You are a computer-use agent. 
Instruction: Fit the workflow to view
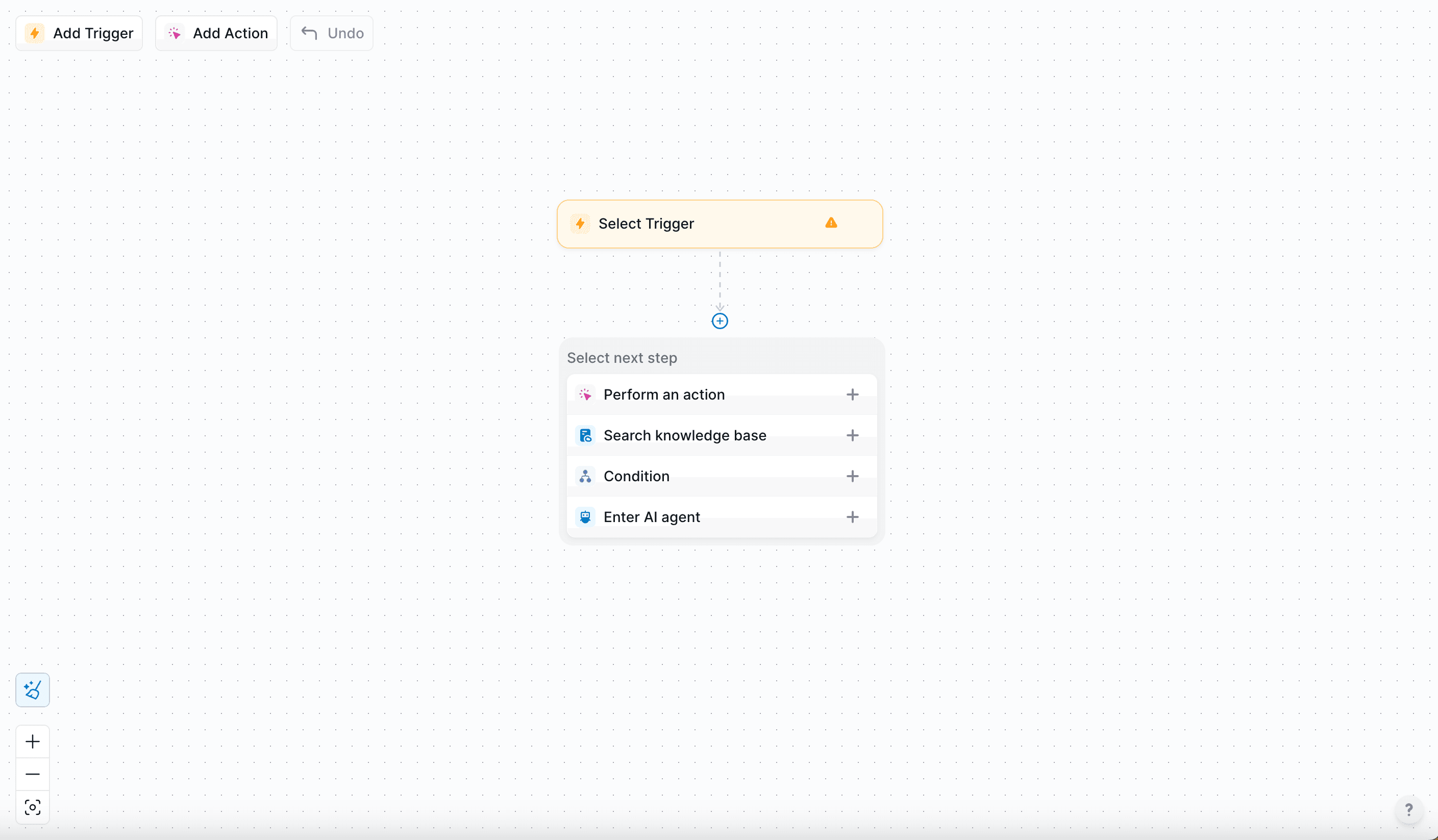pos(33,807)
